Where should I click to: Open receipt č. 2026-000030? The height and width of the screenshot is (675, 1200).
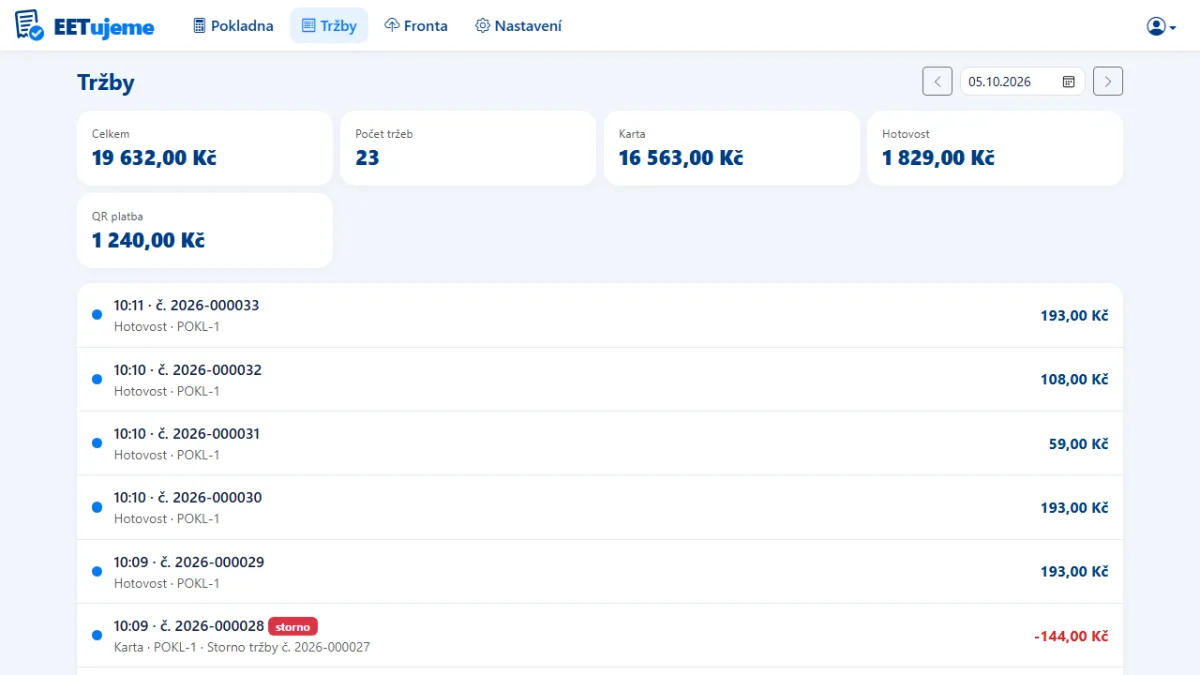[600, 507]
